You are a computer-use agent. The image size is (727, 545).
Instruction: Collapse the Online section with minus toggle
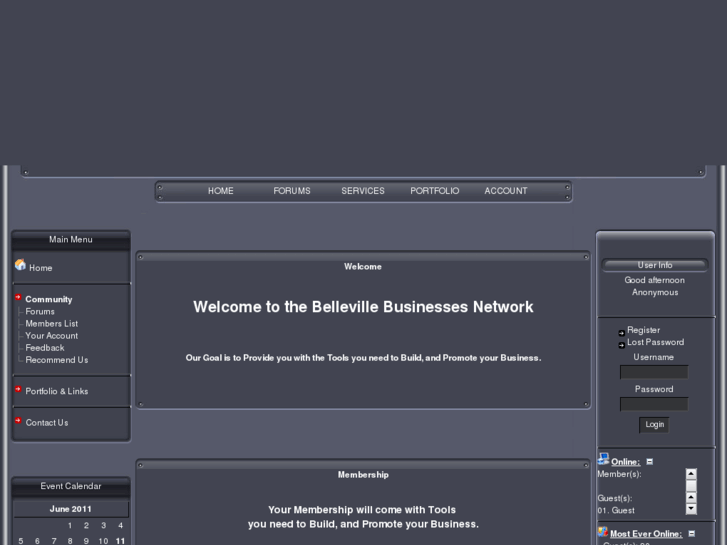[x=650, y=462]
